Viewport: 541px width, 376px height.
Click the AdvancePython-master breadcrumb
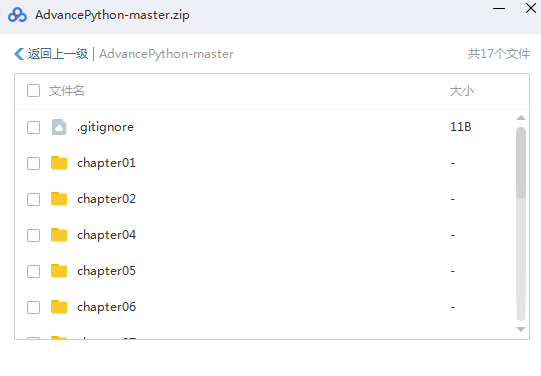(x=166, y=54)
